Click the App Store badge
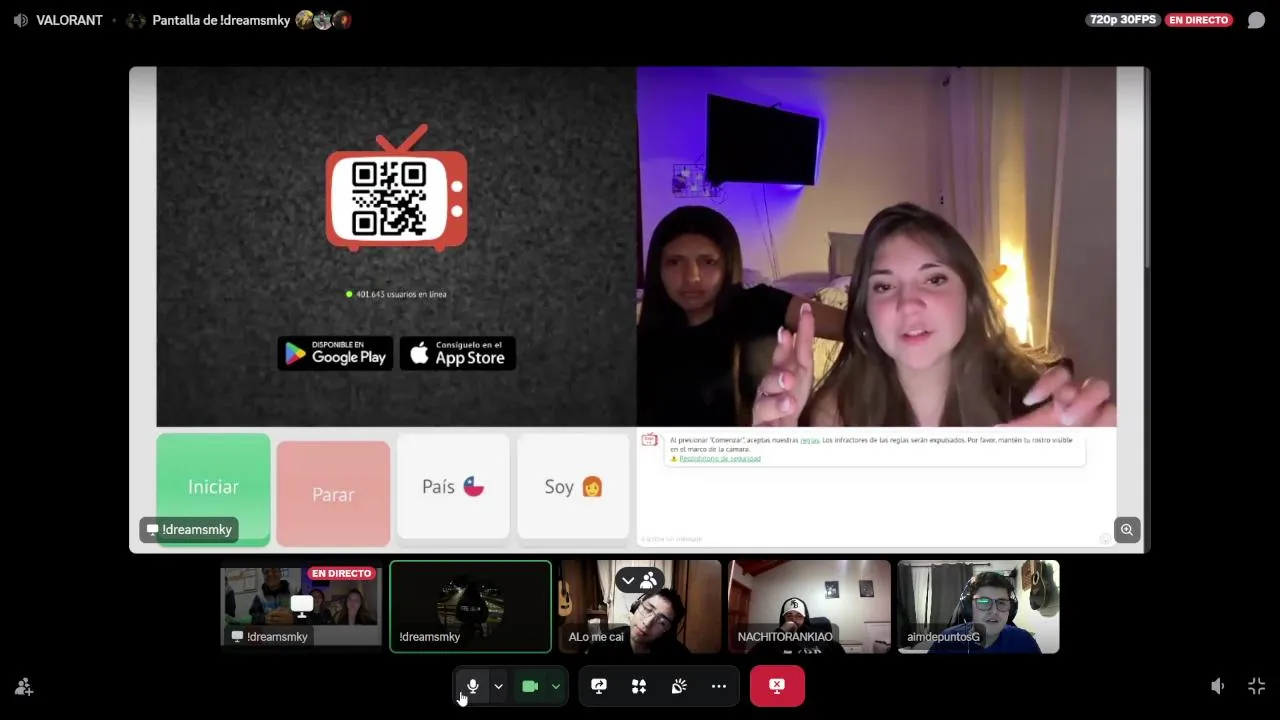The width and height of the screenshot is (1280, 720). [458, 353]
